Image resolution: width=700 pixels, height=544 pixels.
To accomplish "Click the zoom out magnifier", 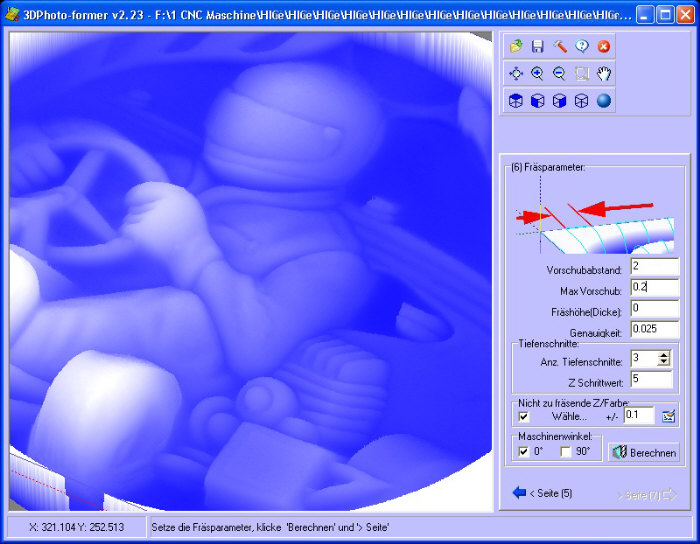I will pyautogui.click(x=560, y=73).
